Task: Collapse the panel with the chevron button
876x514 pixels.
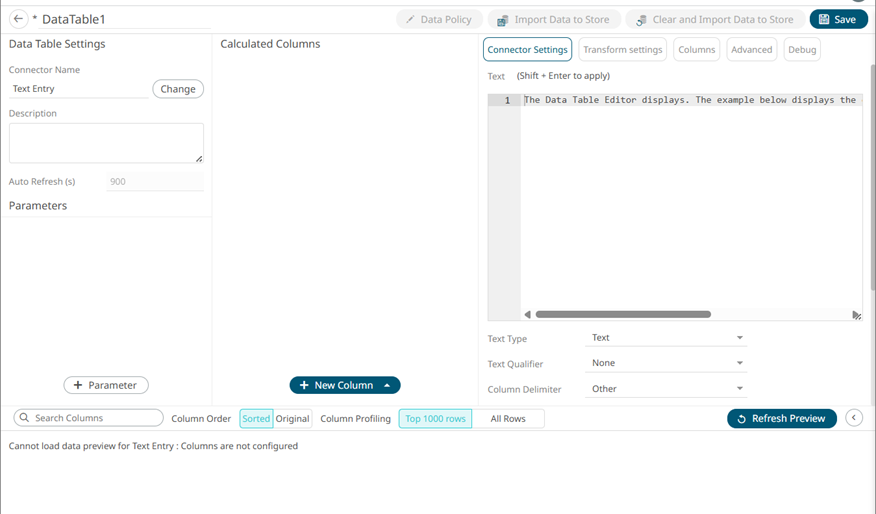Action: (x=854, y=418)
